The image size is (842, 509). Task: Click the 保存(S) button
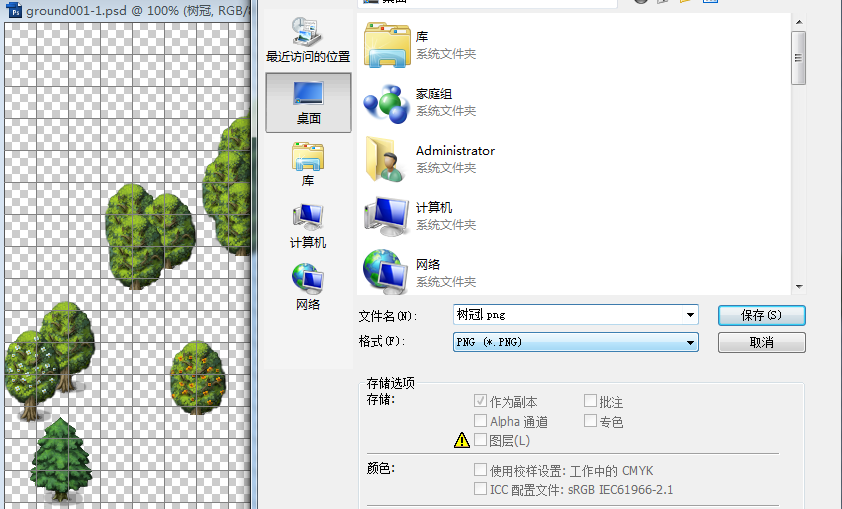[761, 315]
